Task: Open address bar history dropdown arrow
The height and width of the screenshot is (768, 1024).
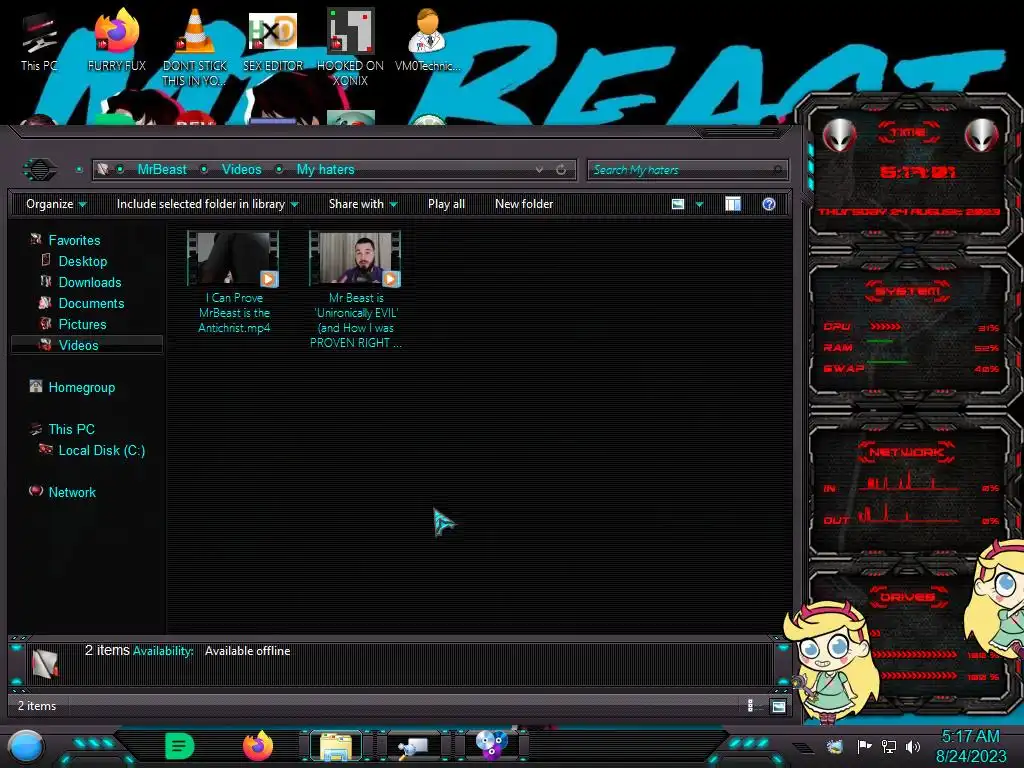Action: [x=539, y=170]
